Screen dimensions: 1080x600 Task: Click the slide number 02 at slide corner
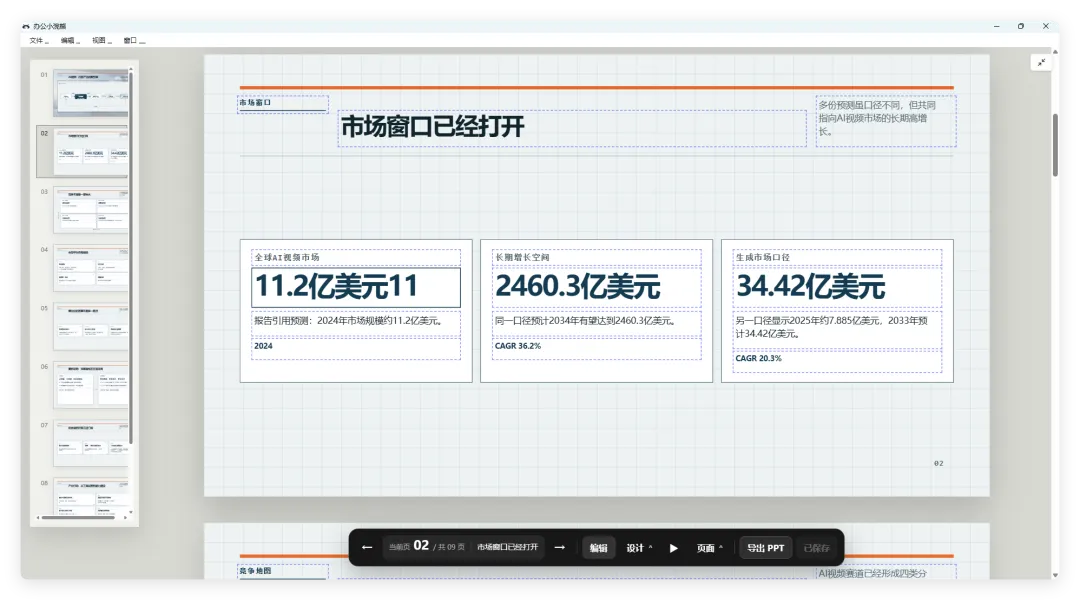click(938, 464)
